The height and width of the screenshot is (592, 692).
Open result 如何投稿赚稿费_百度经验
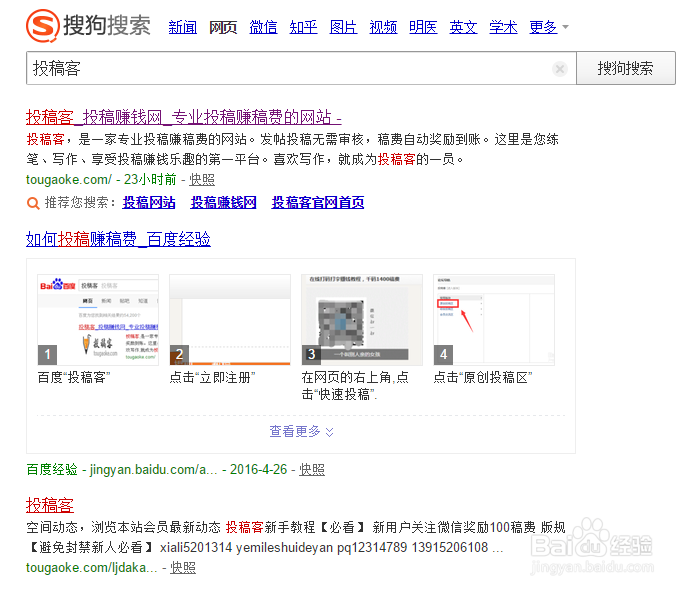118,239
